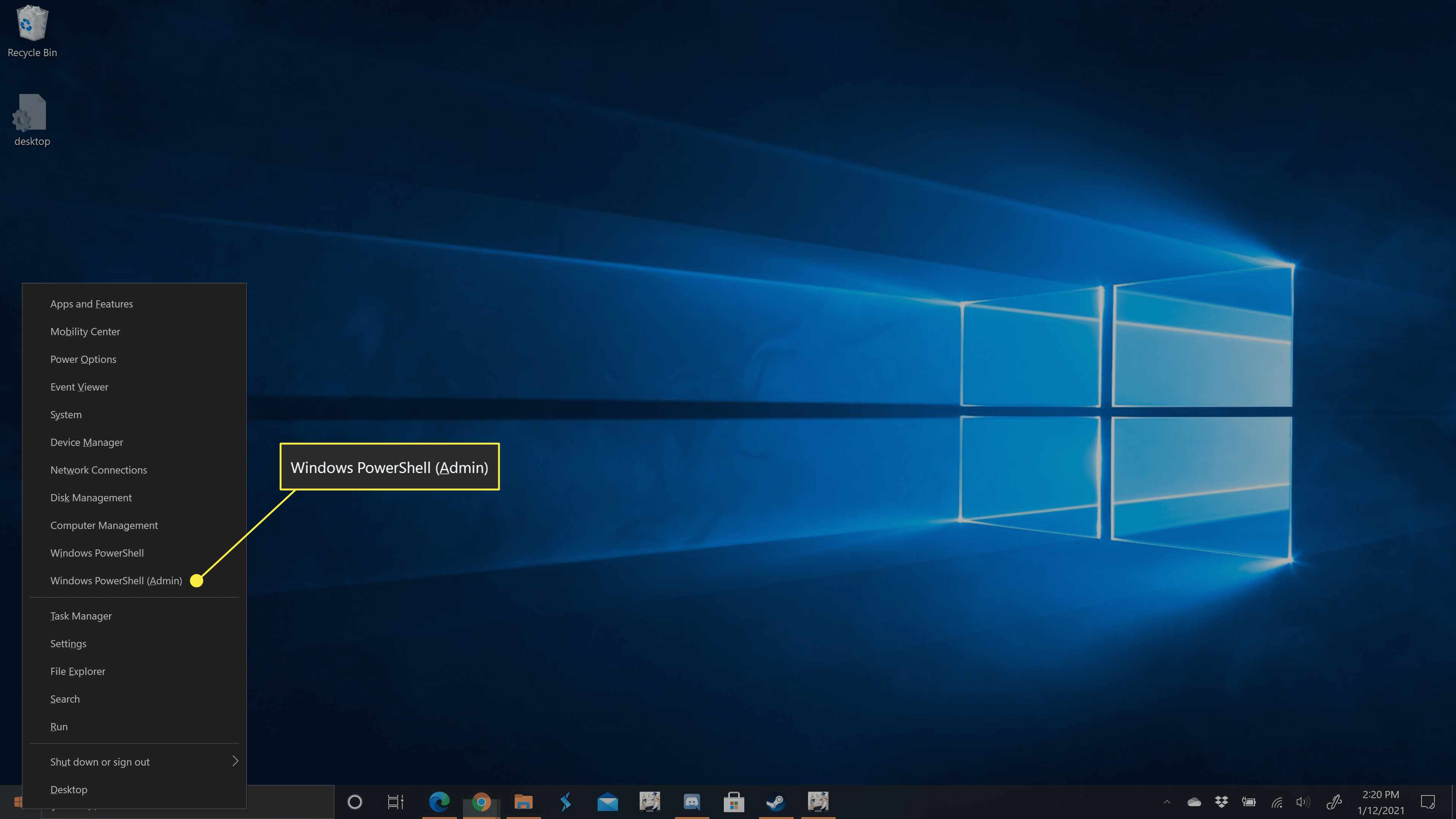Open Microsoft Edge browser icon
This screenshot has height=819, width=1456.
[x=438, y=801]
